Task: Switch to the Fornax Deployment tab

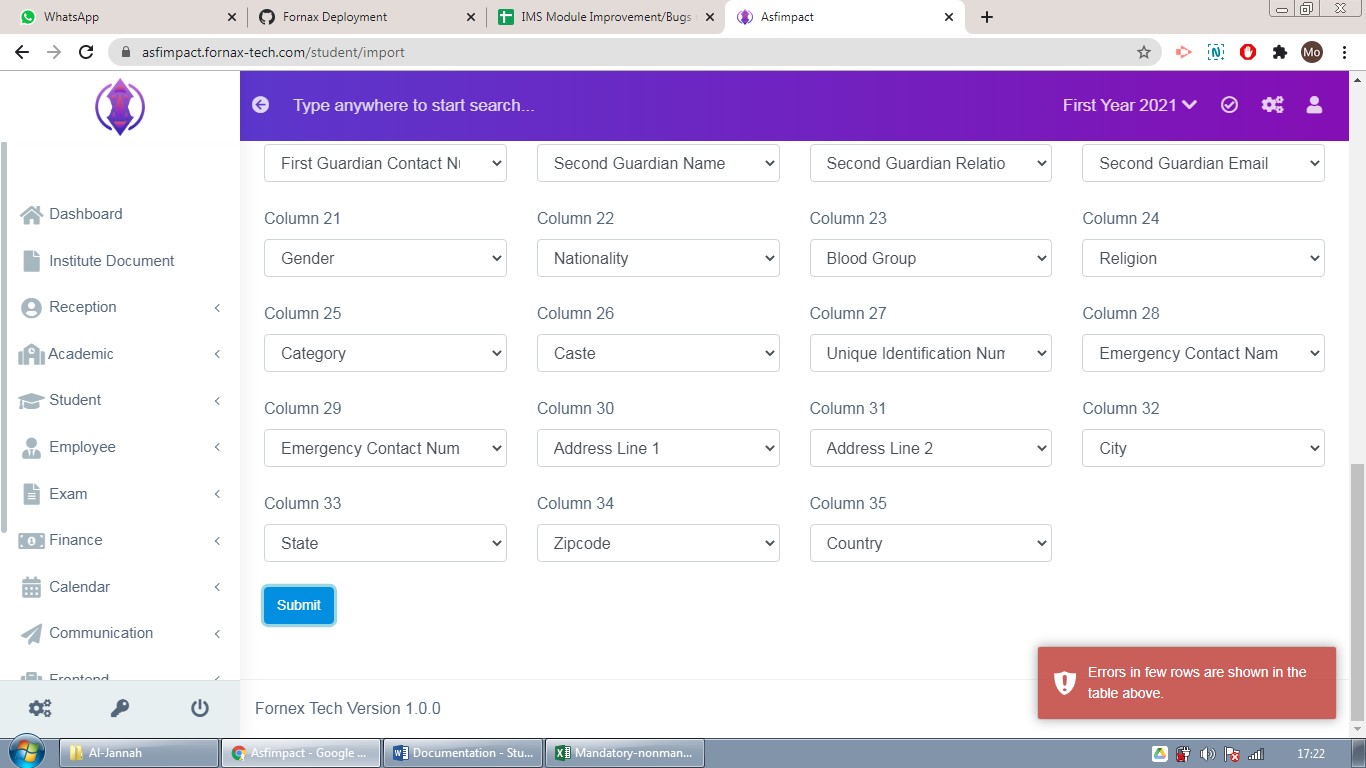Action: 366,17
